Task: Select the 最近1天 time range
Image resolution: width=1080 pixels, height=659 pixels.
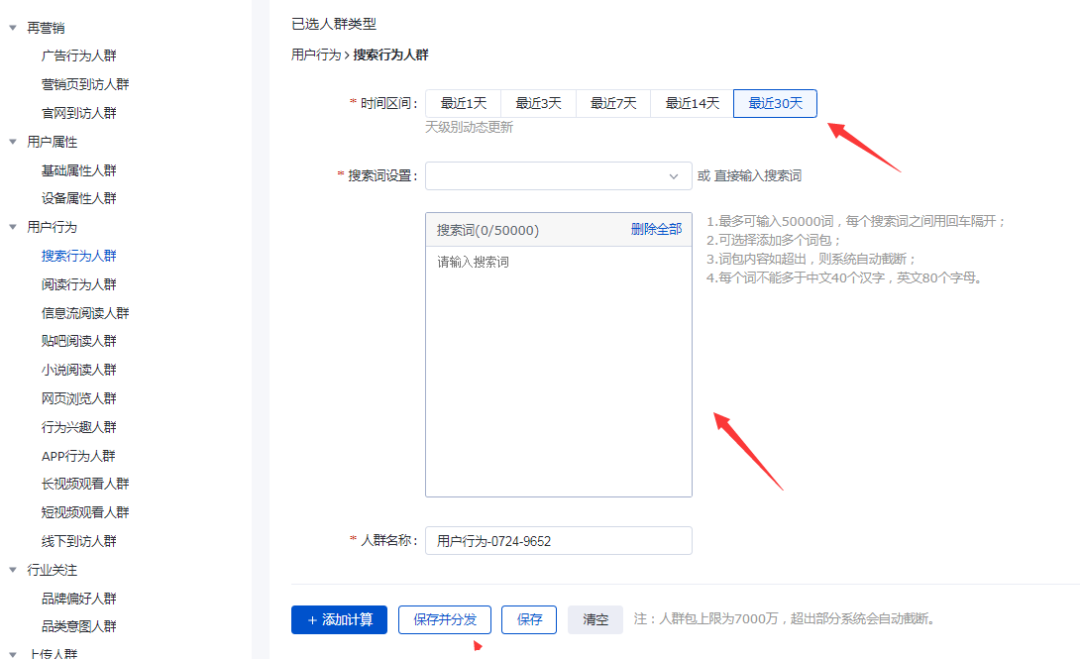Action: tap(464, 103)
